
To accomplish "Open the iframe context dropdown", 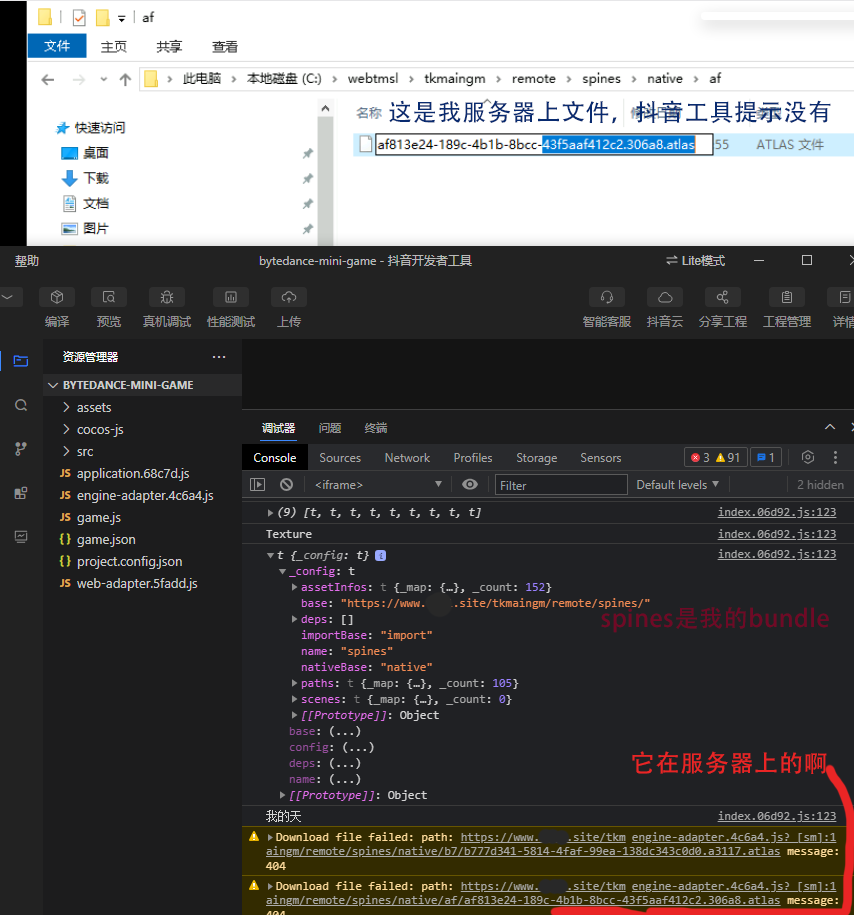I will coord(378,485).
